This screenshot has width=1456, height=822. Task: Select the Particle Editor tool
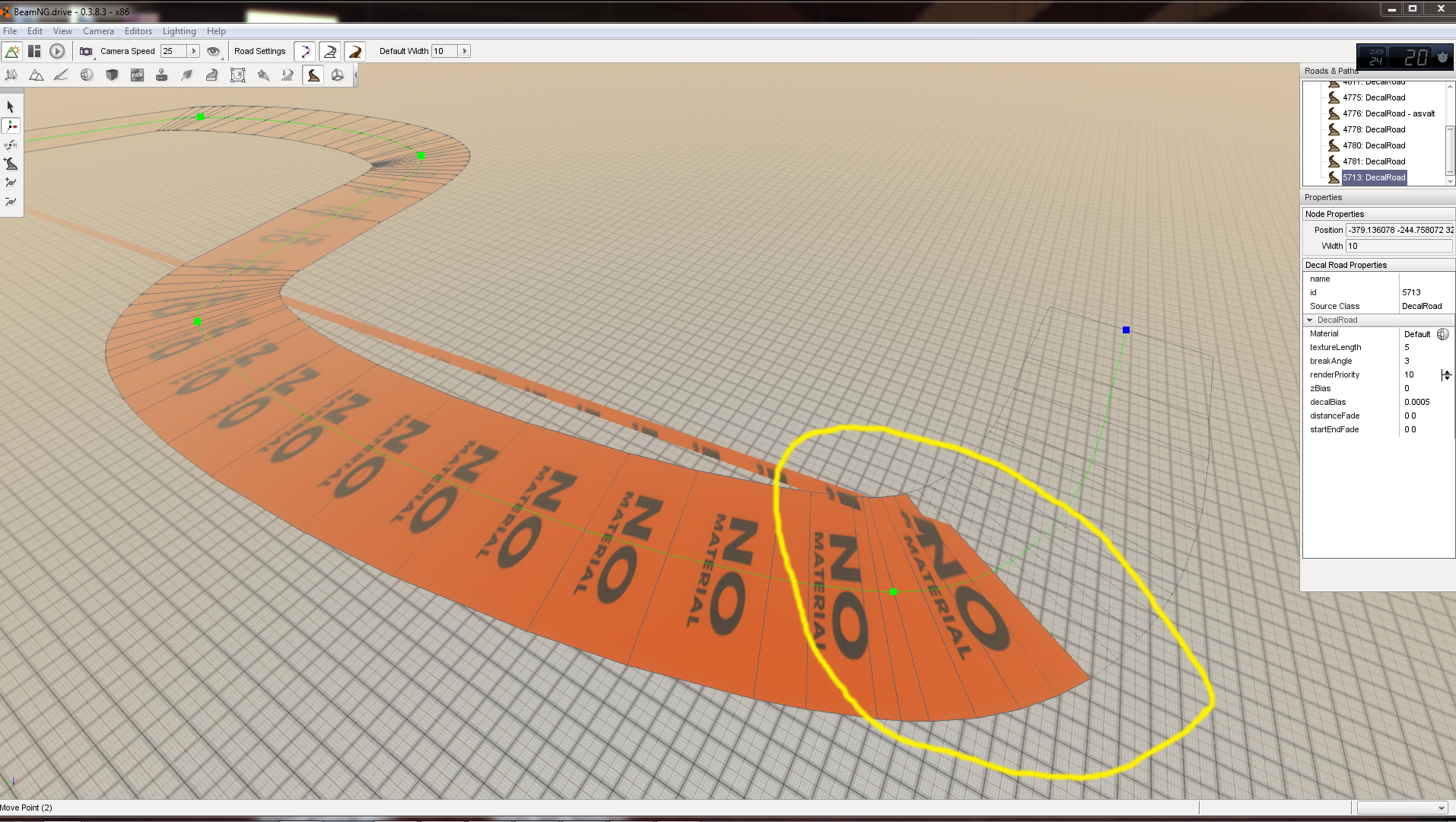pos(263,75)
